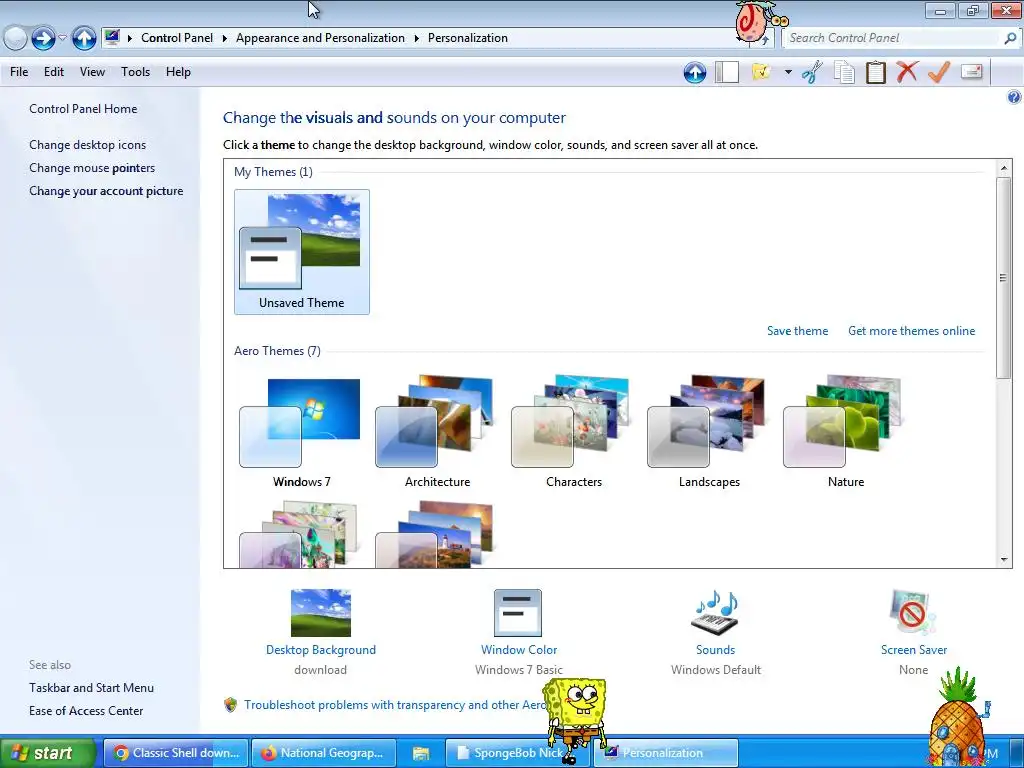Expand the folder options toolbar dropdown arrow
The image size is (1024, 768).
tap(788, 72)
